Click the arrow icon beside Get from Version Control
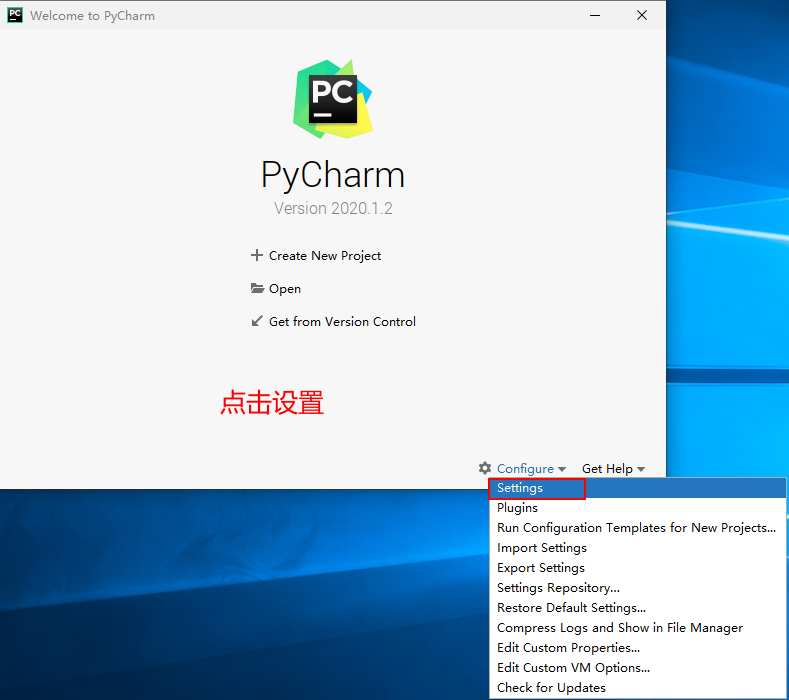The image size is (789, 700). point(257,321)
